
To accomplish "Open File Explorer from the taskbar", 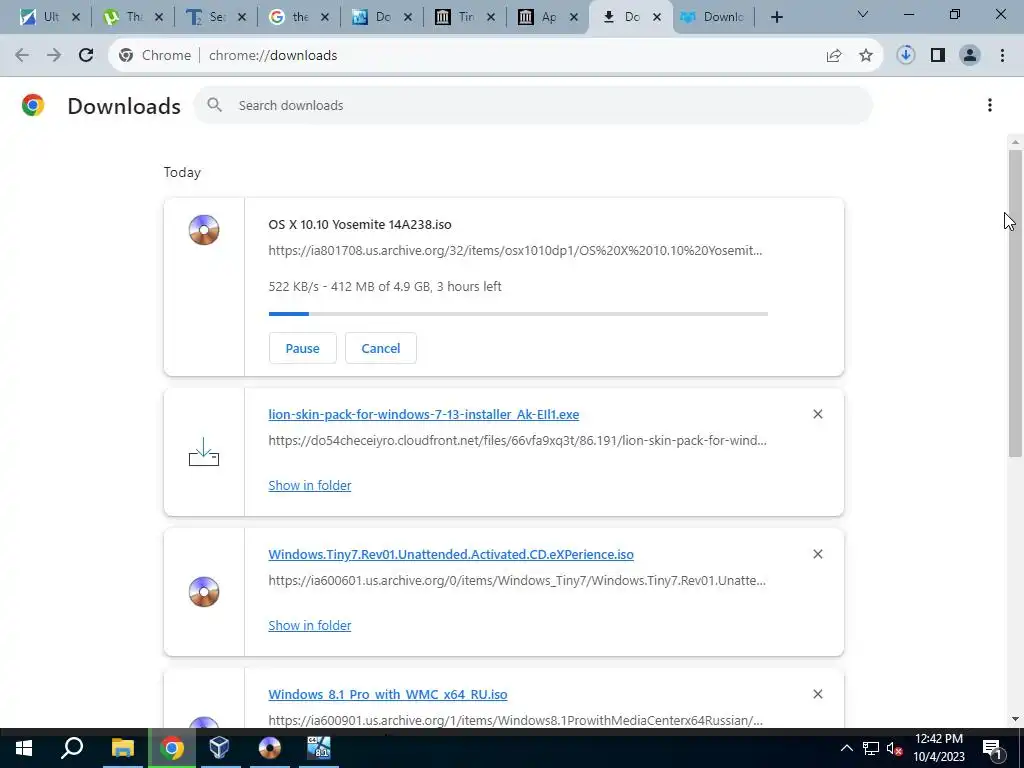I will pyautogui.click(x=122, y=748).
